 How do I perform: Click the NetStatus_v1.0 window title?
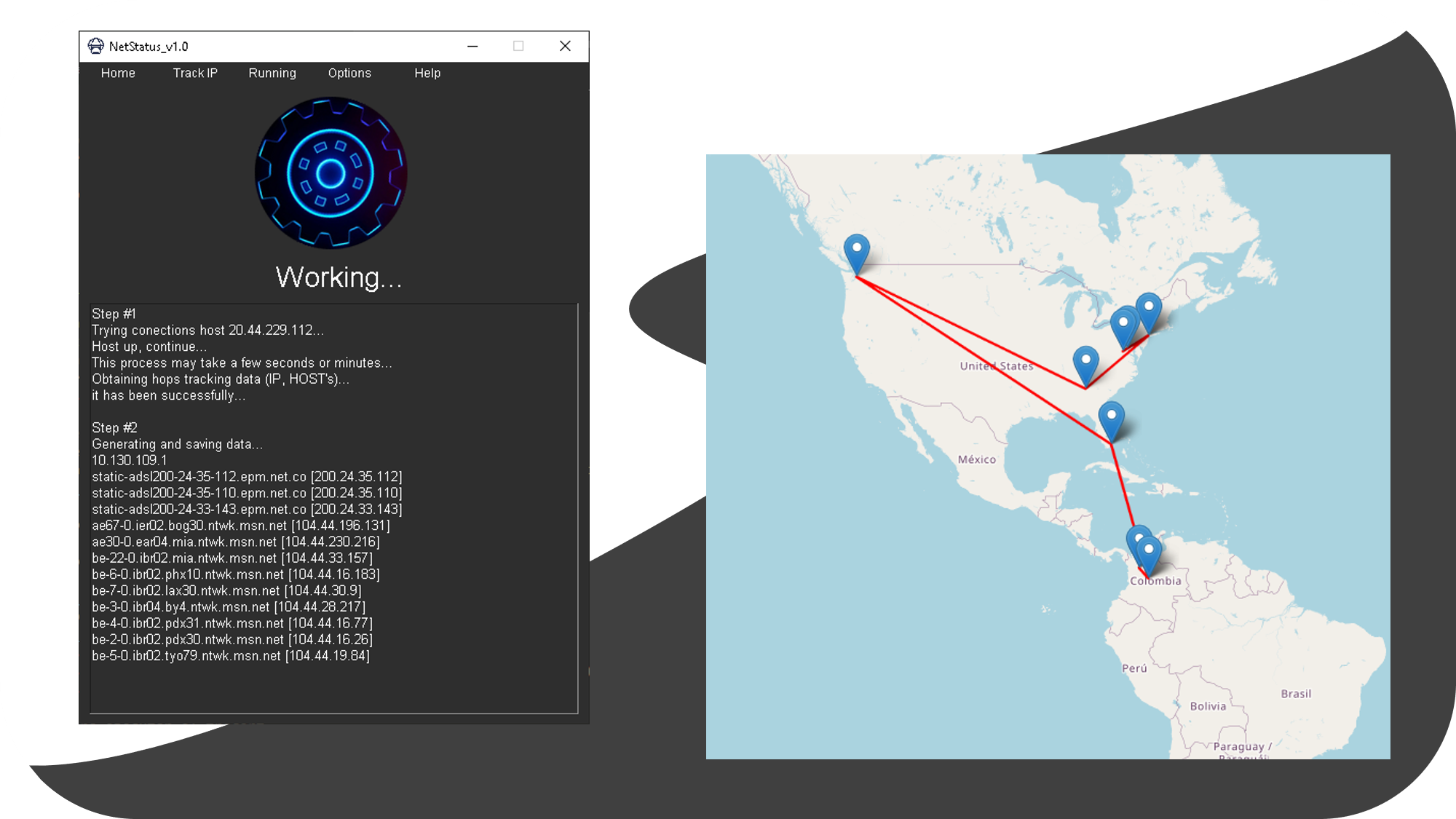pyautogui.click(x=149, y=47)
